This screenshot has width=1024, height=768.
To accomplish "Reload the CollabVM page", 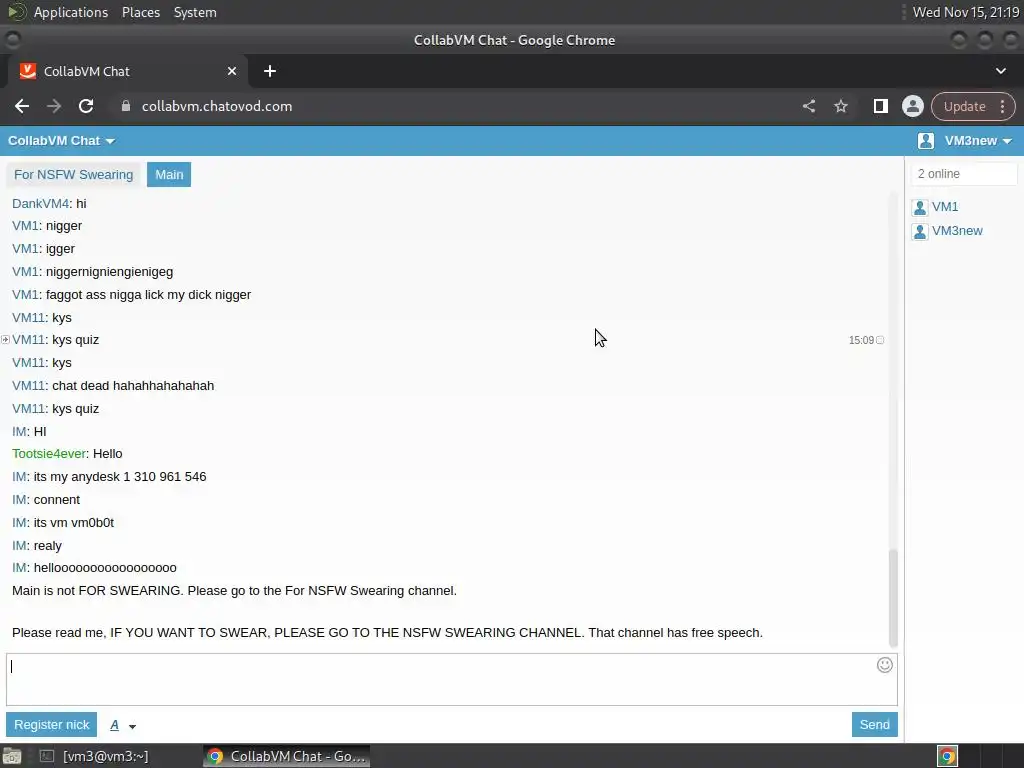I will [x=86, y=106].
